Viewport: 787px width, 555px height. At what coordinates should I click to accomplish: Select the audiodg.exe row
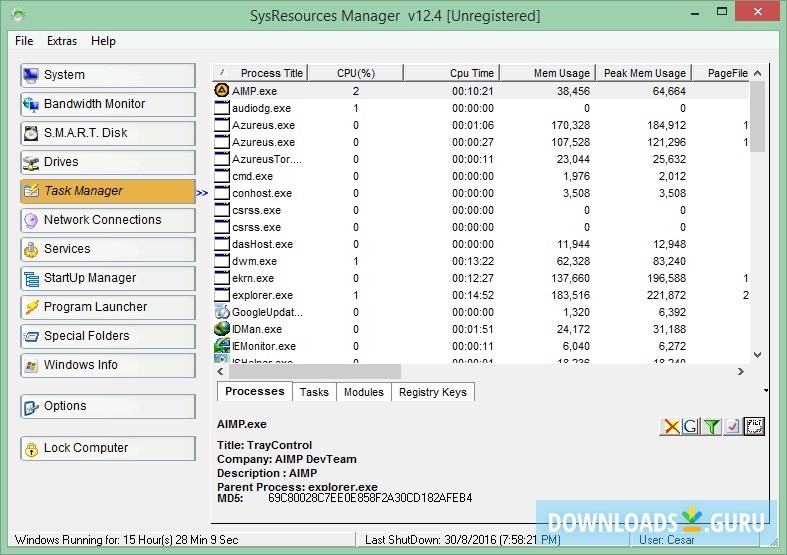coord(481,108)
